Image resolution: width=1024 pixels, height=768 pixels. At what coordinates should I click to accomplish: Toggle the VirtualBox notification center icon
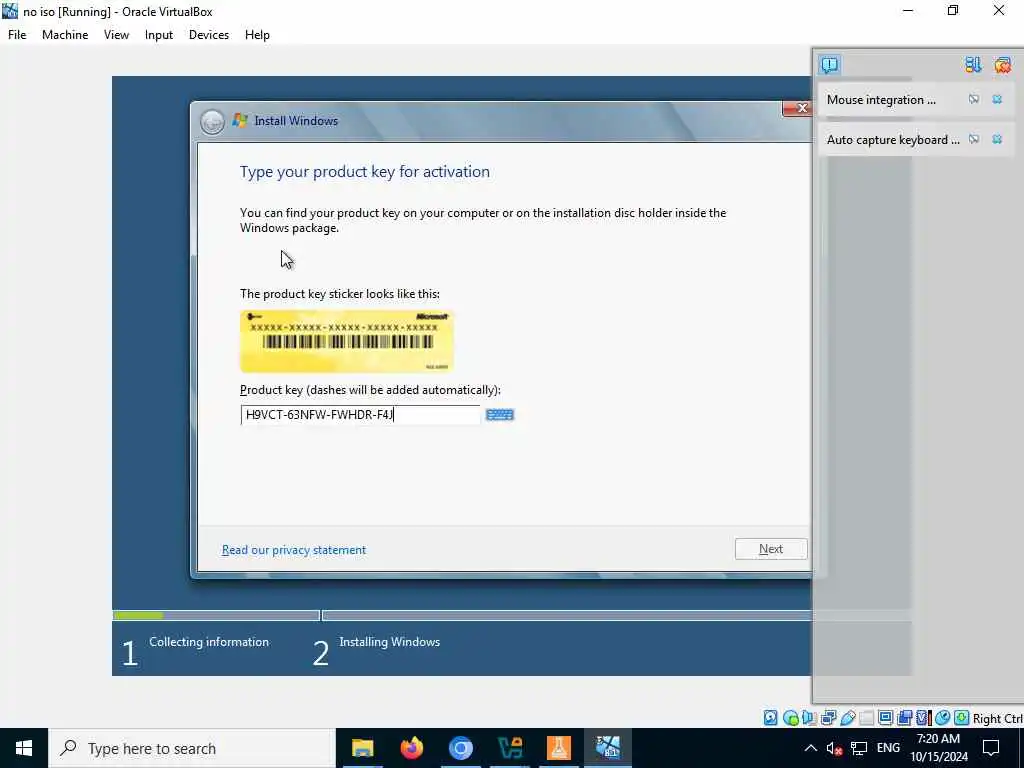coord(830,65)
